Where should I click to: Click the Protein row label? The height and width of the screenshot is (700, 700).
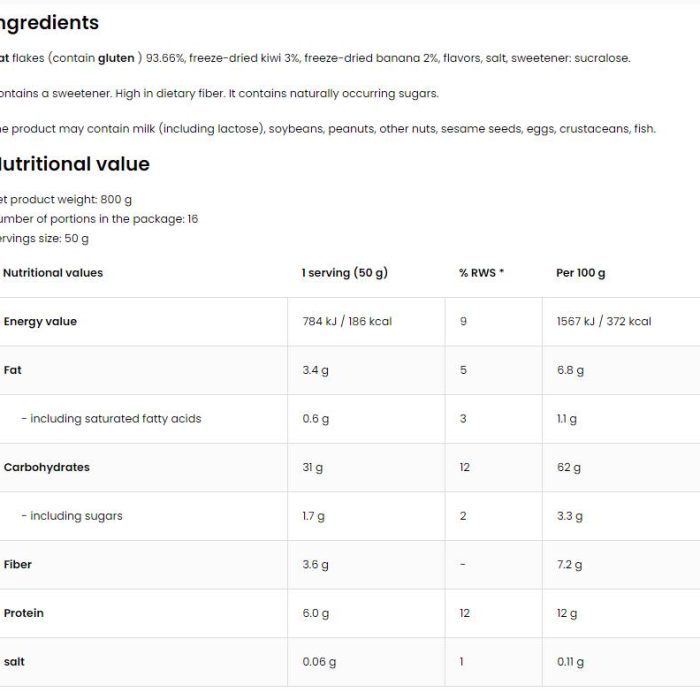pos(24,613)
